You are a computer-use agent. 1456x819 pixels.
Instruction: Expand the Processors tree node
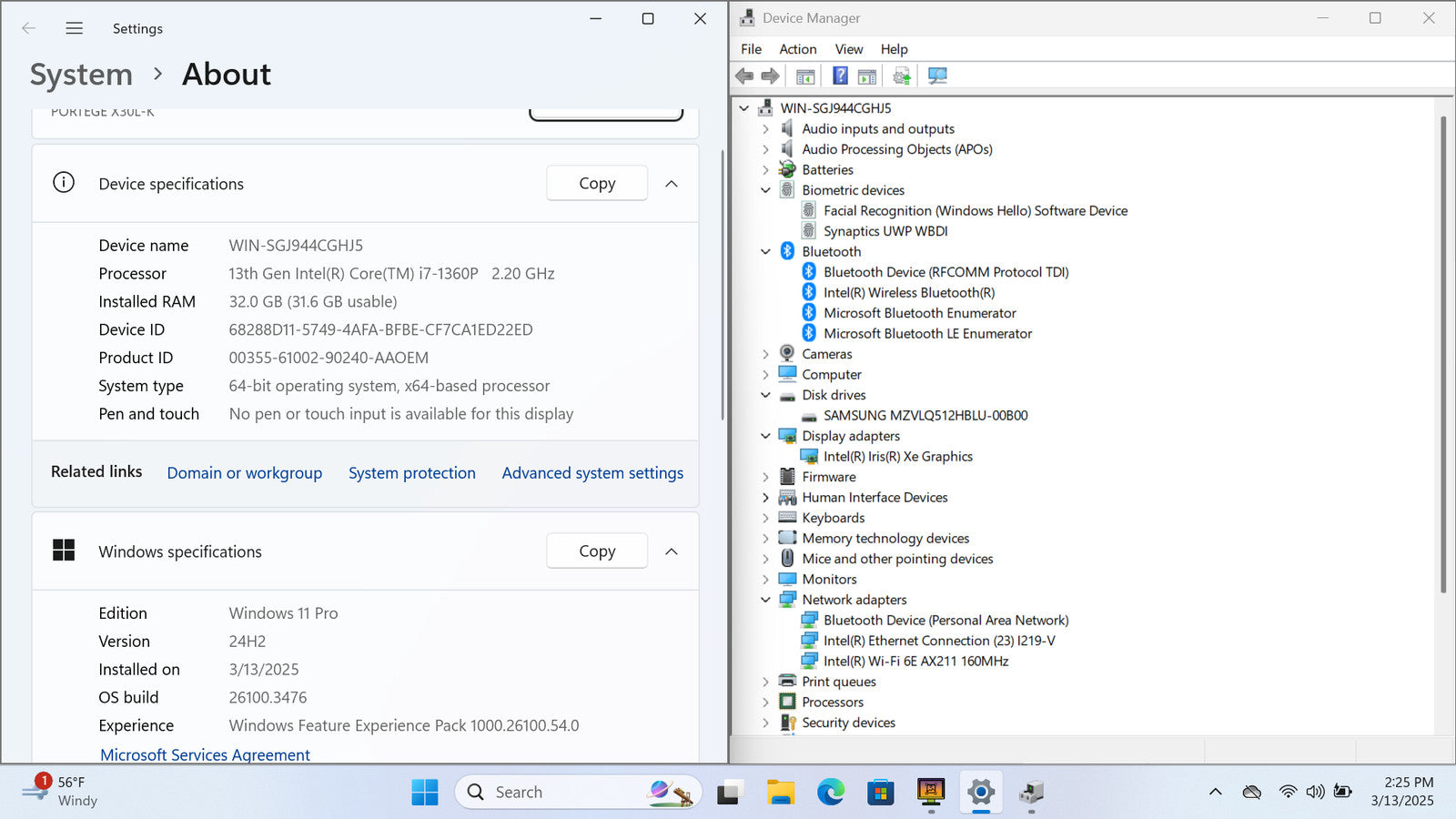coord(765,703)
